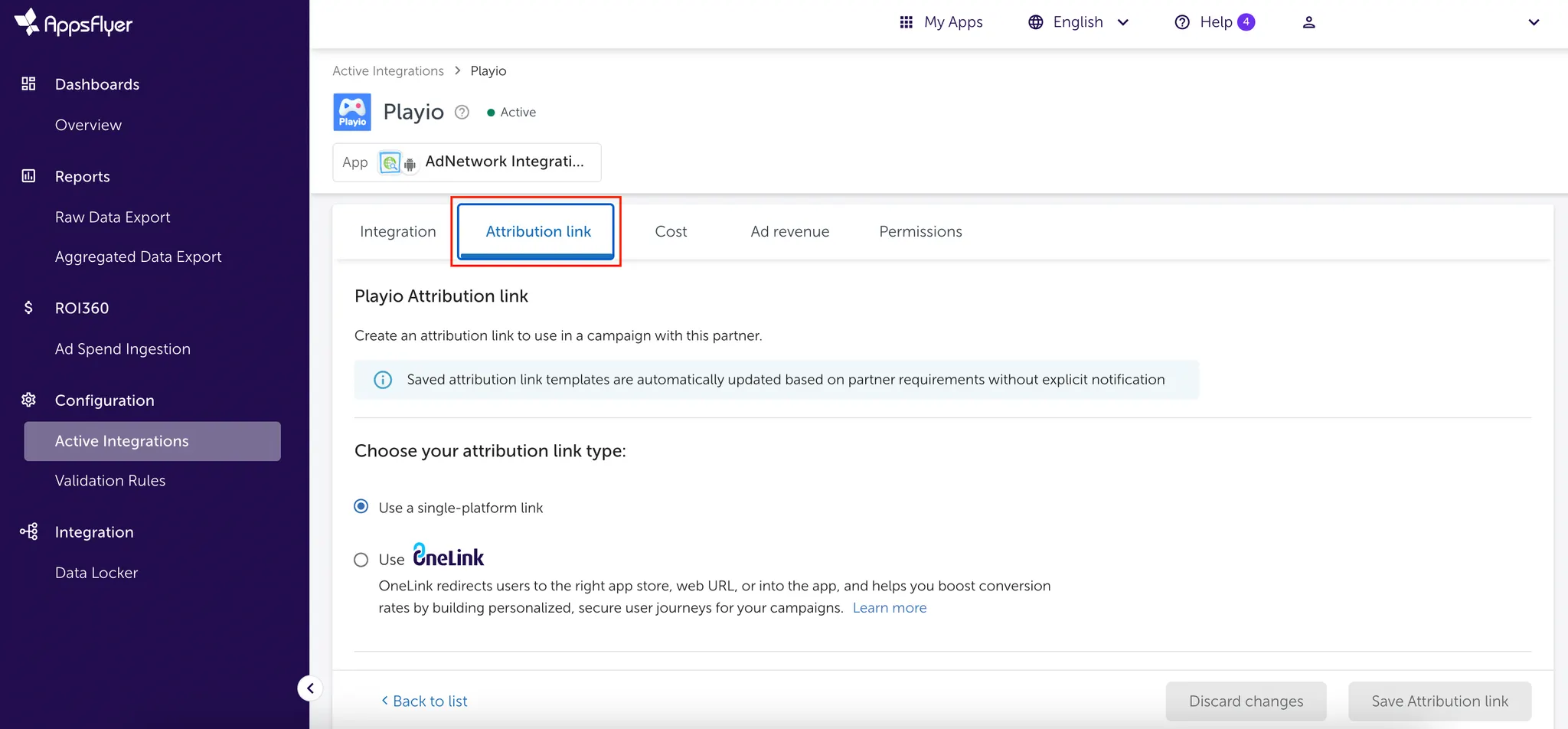Screen dimensions: 1568x729
Task: Click the Playio Attribution link heading
Action: (x=441, y=296)
